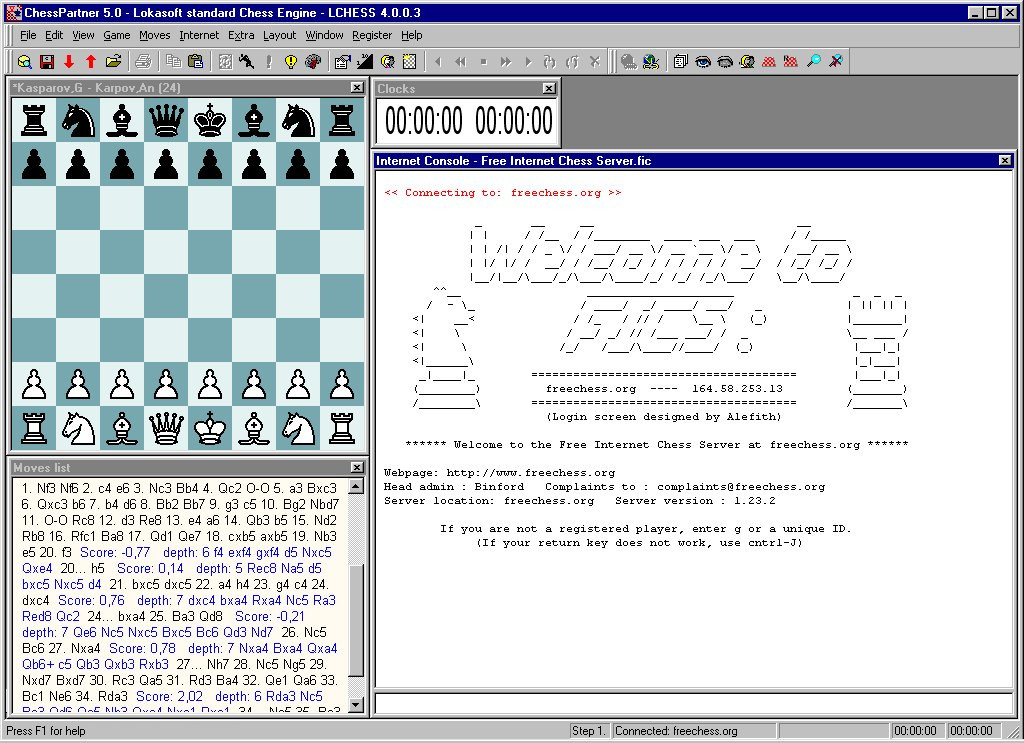Step one move back with the arrow icon

439,61
